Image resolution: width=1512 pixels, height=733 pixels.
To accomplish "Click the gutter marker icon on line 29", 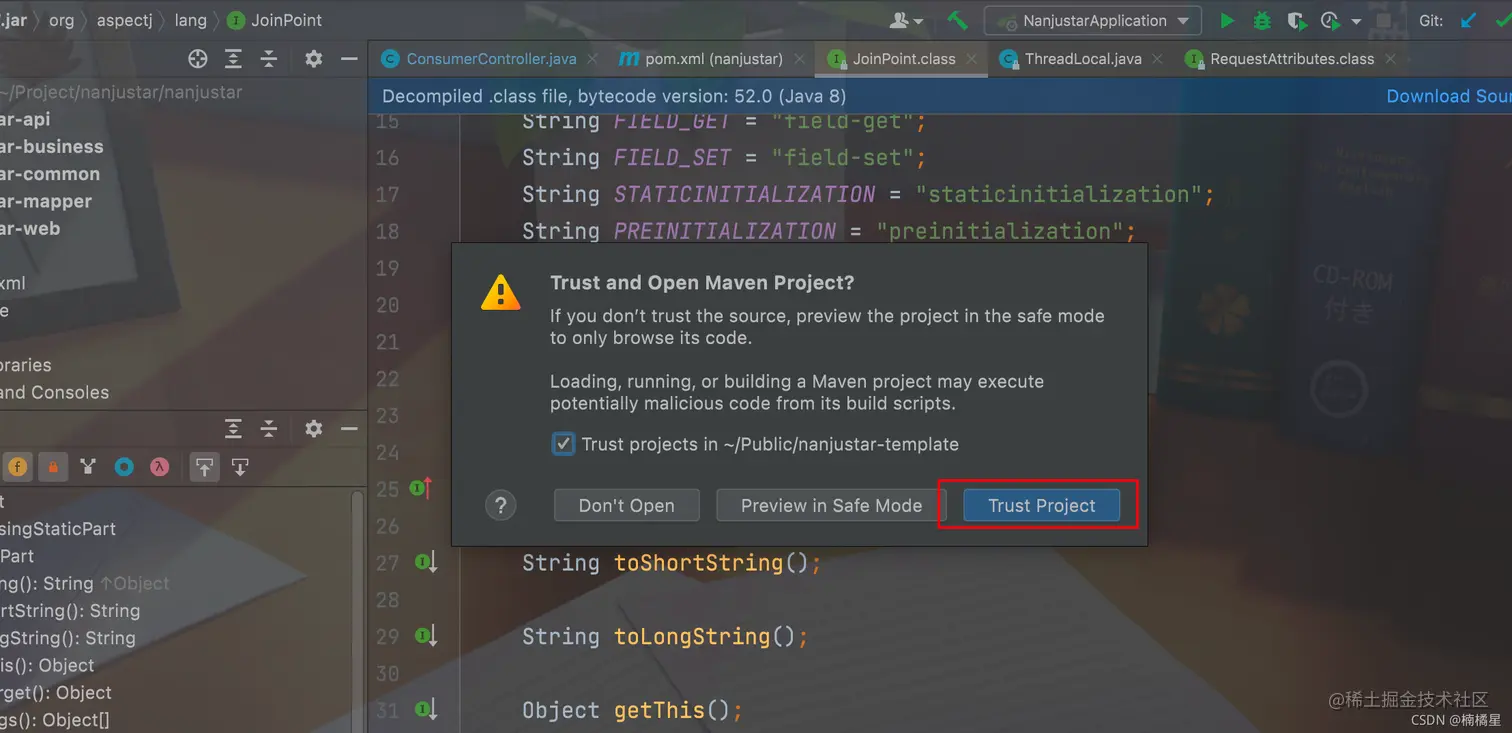I will point(424,636).
